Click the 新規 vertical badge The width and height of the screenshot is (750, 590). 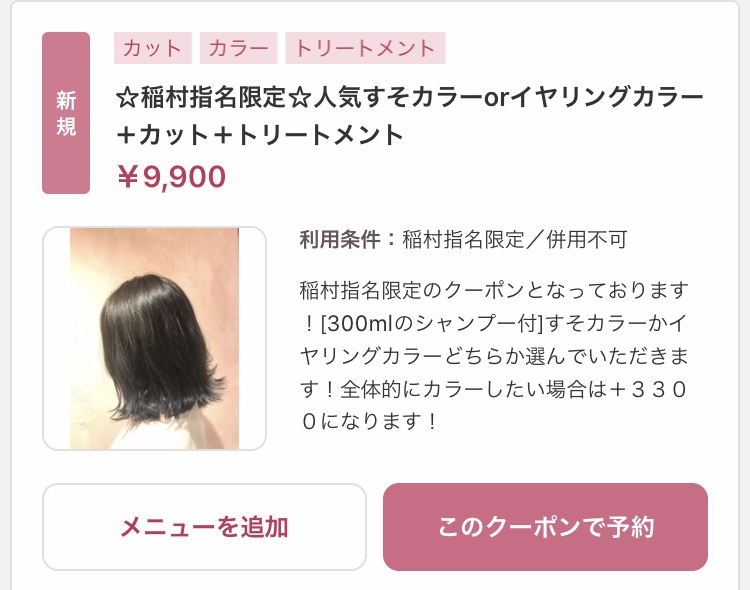click(66, 113)
